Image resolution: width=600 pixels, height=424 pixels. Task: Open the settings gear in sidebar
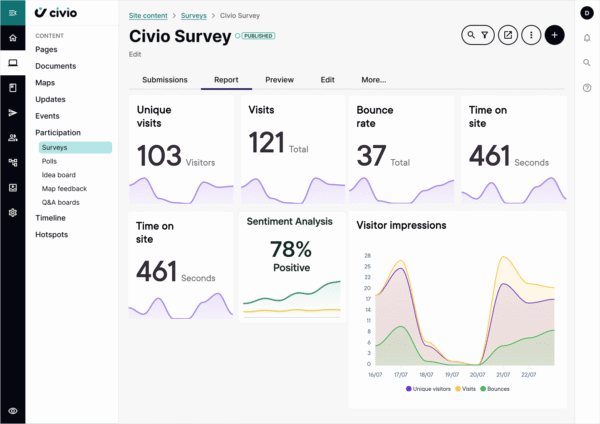click(x=13, y=212)
